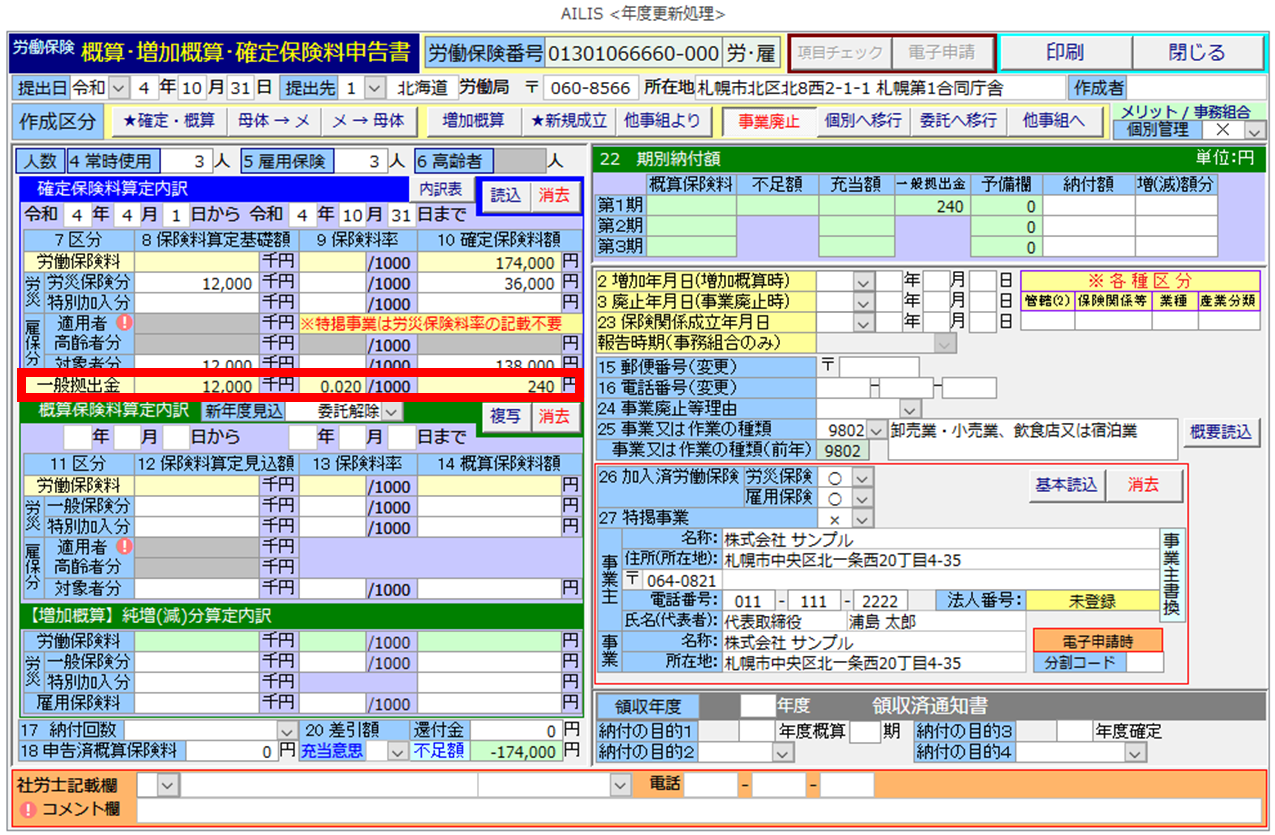Open the 労災保険 enrollment dropdown
The height and width of the screenshot is (835, 1275).
tap(862, 477)
